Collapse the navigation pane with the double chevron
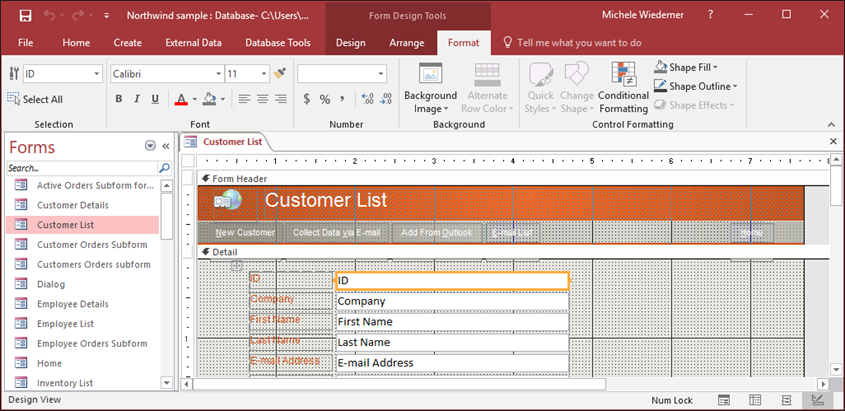845x411 pixels. [x=166, y=146]
